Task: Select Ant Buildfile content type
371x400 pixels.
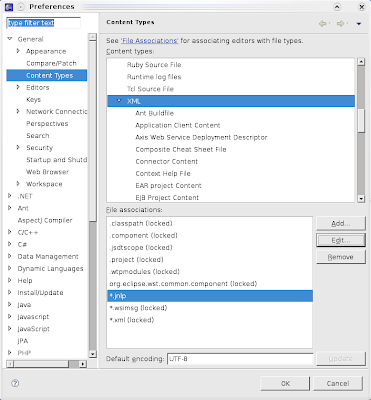Action: 154,113
